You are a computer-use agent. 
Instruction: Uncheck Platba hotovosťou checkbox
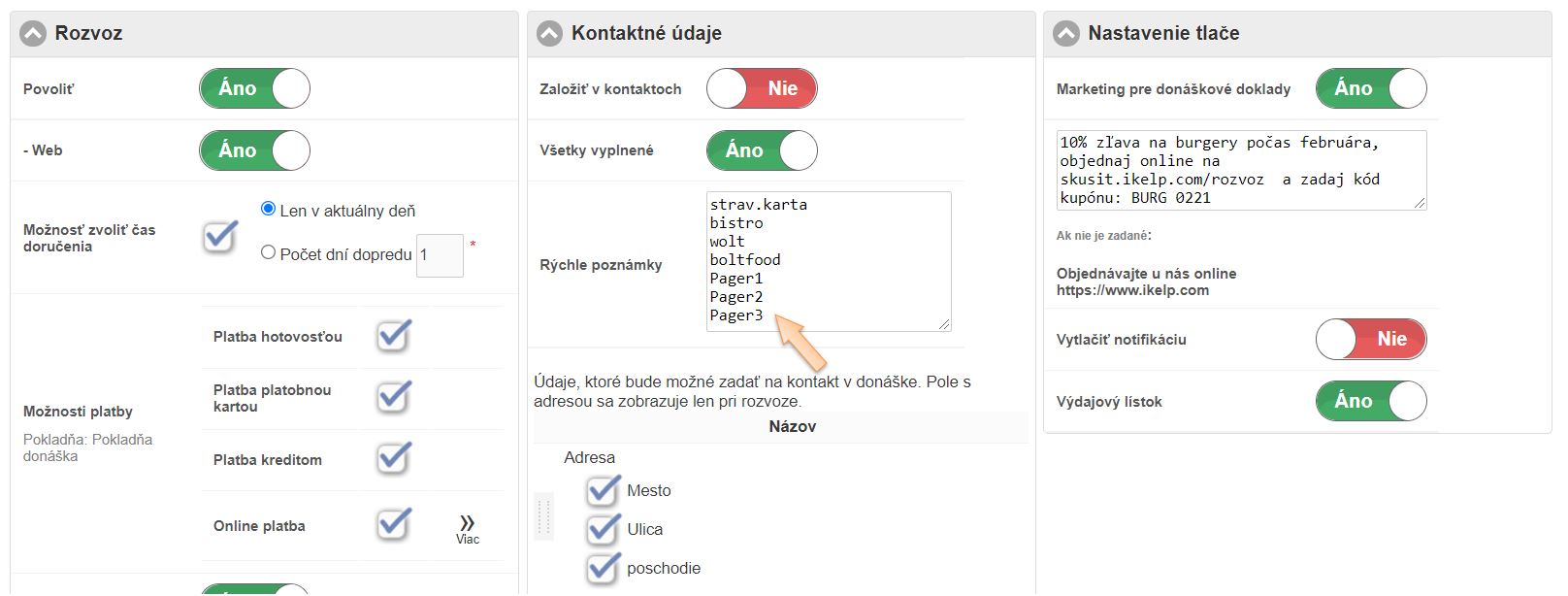point(394,336)
